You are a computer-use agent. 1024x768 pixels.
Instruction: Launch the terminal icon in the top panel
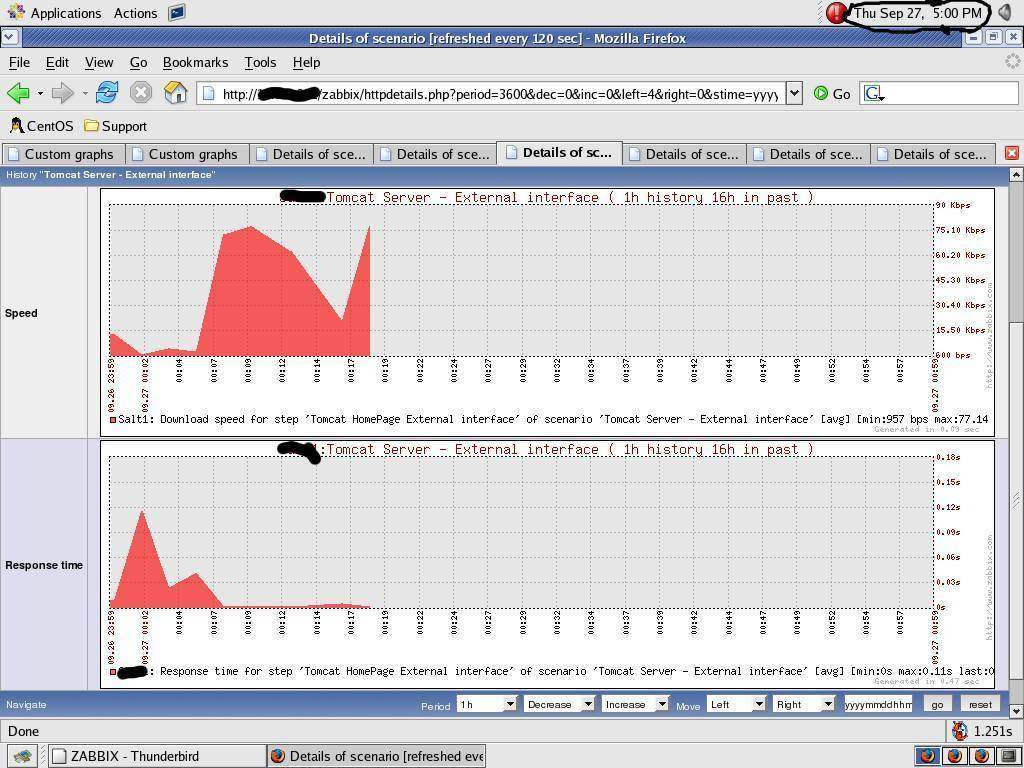(x=176, y=12)
